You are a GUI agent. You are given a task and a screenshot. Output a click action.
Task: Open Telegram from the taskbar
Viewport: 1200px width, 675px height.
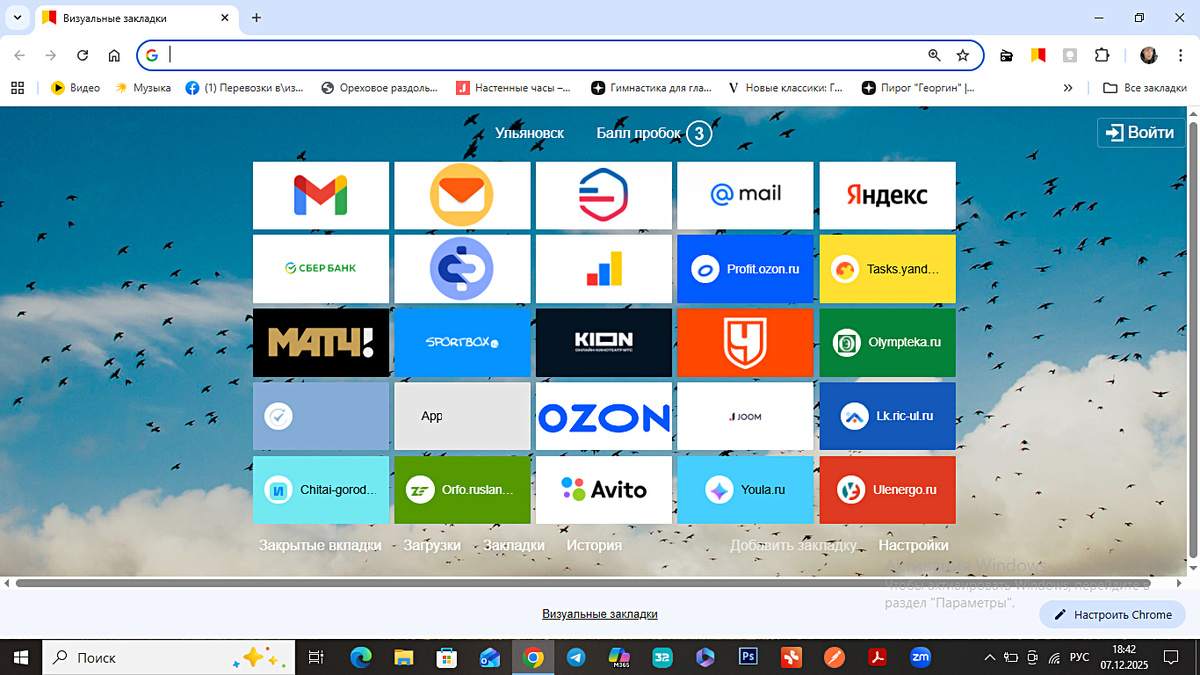click(x=576, y=657)
